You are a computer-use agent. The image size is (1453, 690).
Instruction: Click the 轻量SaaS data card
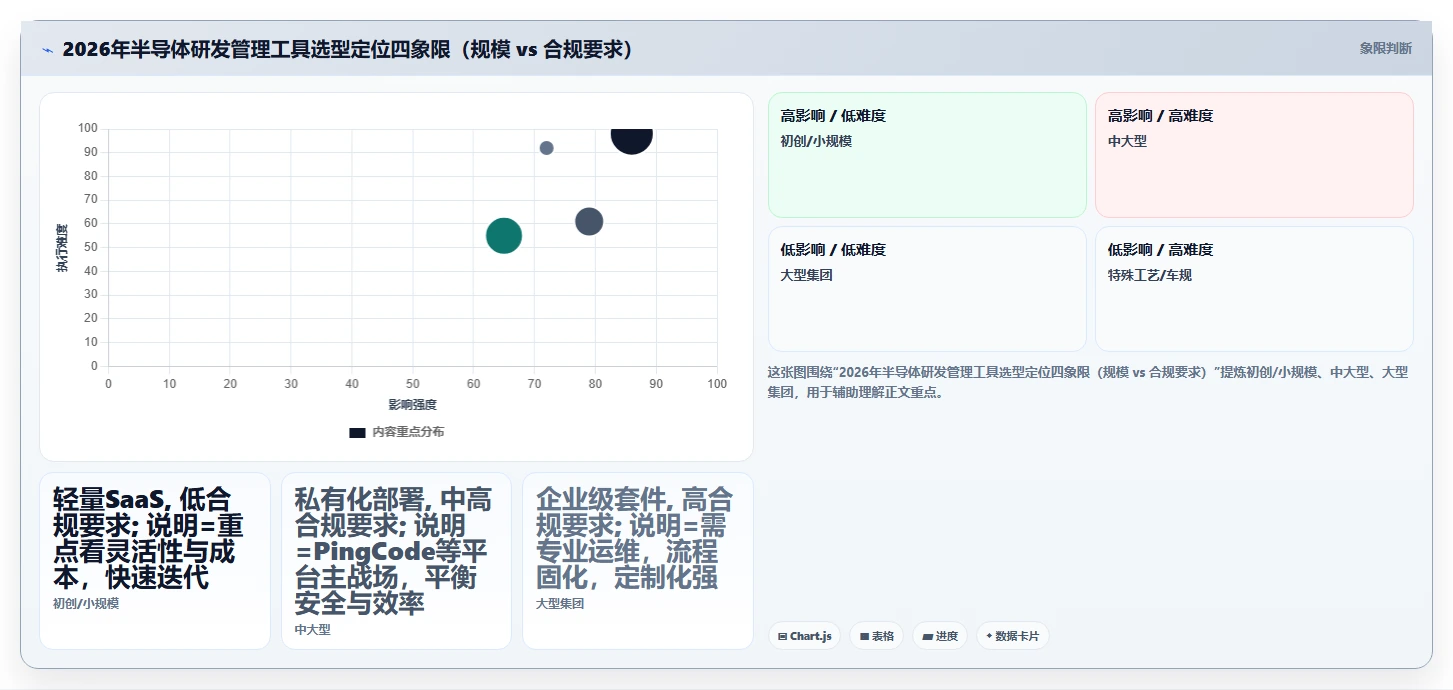(x=155, y=561)
